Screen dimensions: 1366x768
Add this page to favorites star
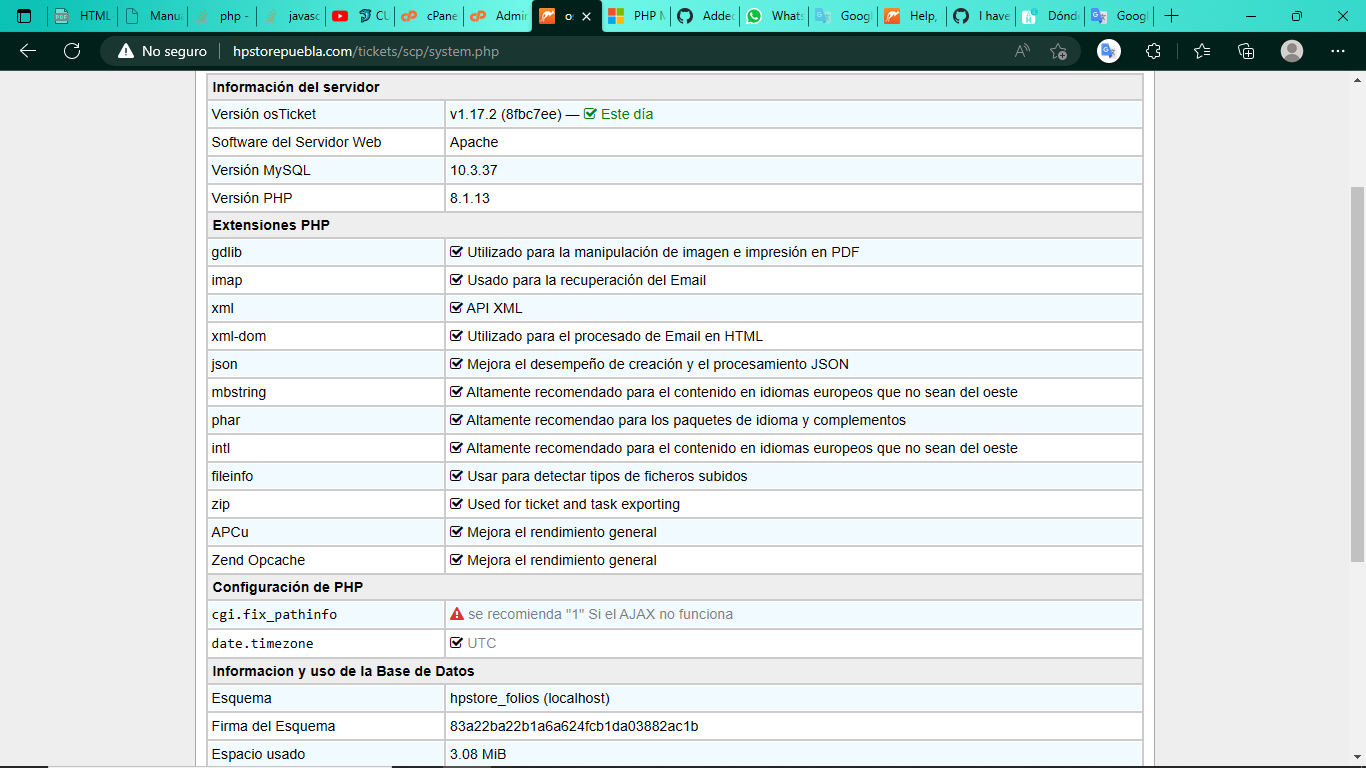click(x=1058, y=51)
